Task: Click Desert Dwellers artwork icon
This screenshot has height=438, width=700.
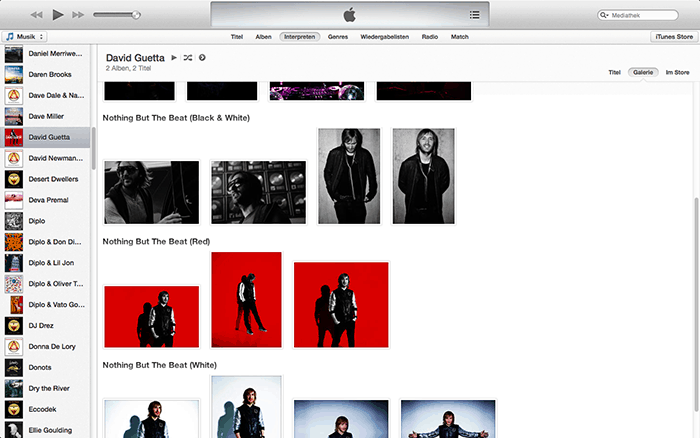Action: coord(14,179)
